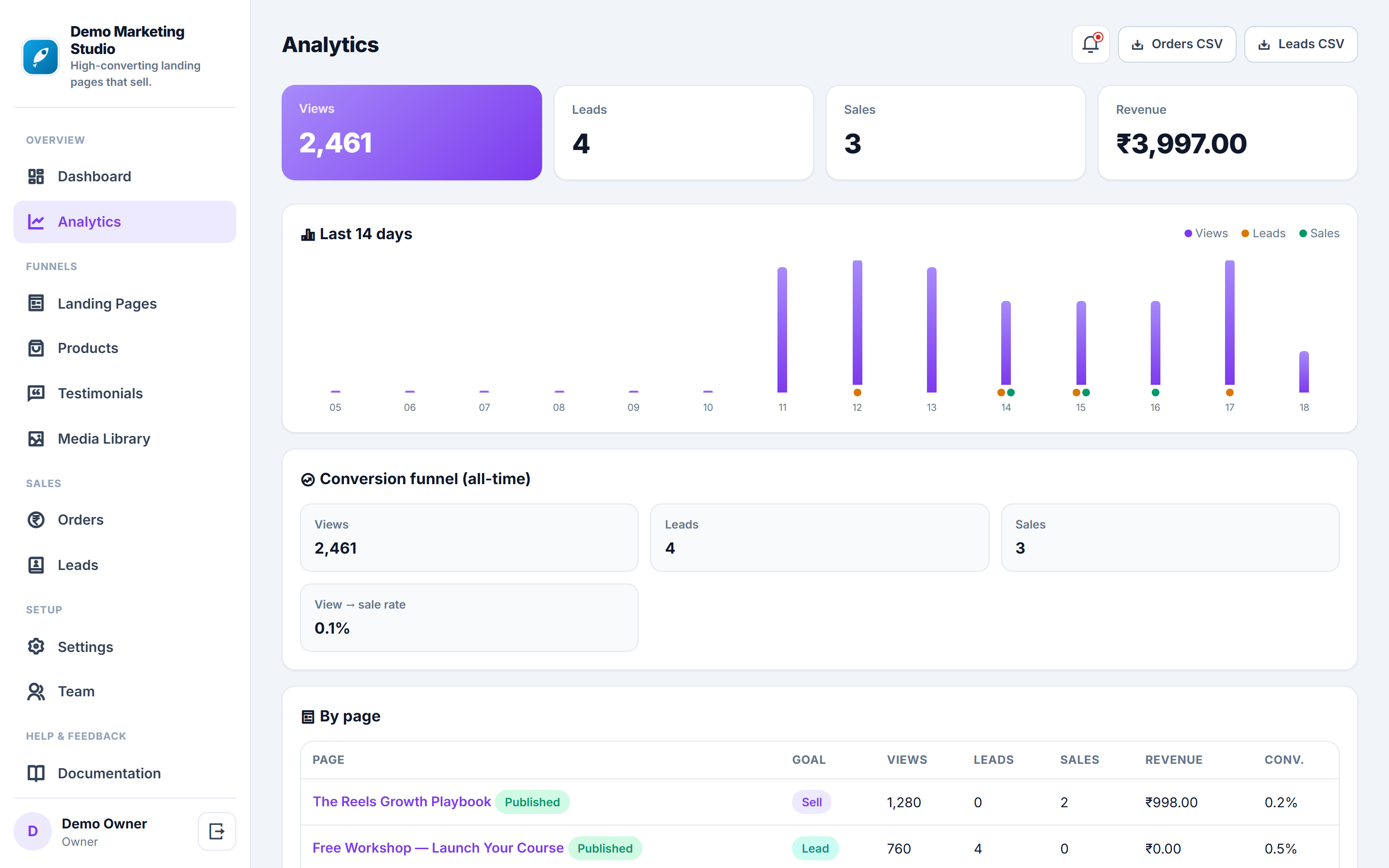Click the bar chart icon next to Last 14 days
This screenshot has height=868, width=1389.
[x=308, y=234]
